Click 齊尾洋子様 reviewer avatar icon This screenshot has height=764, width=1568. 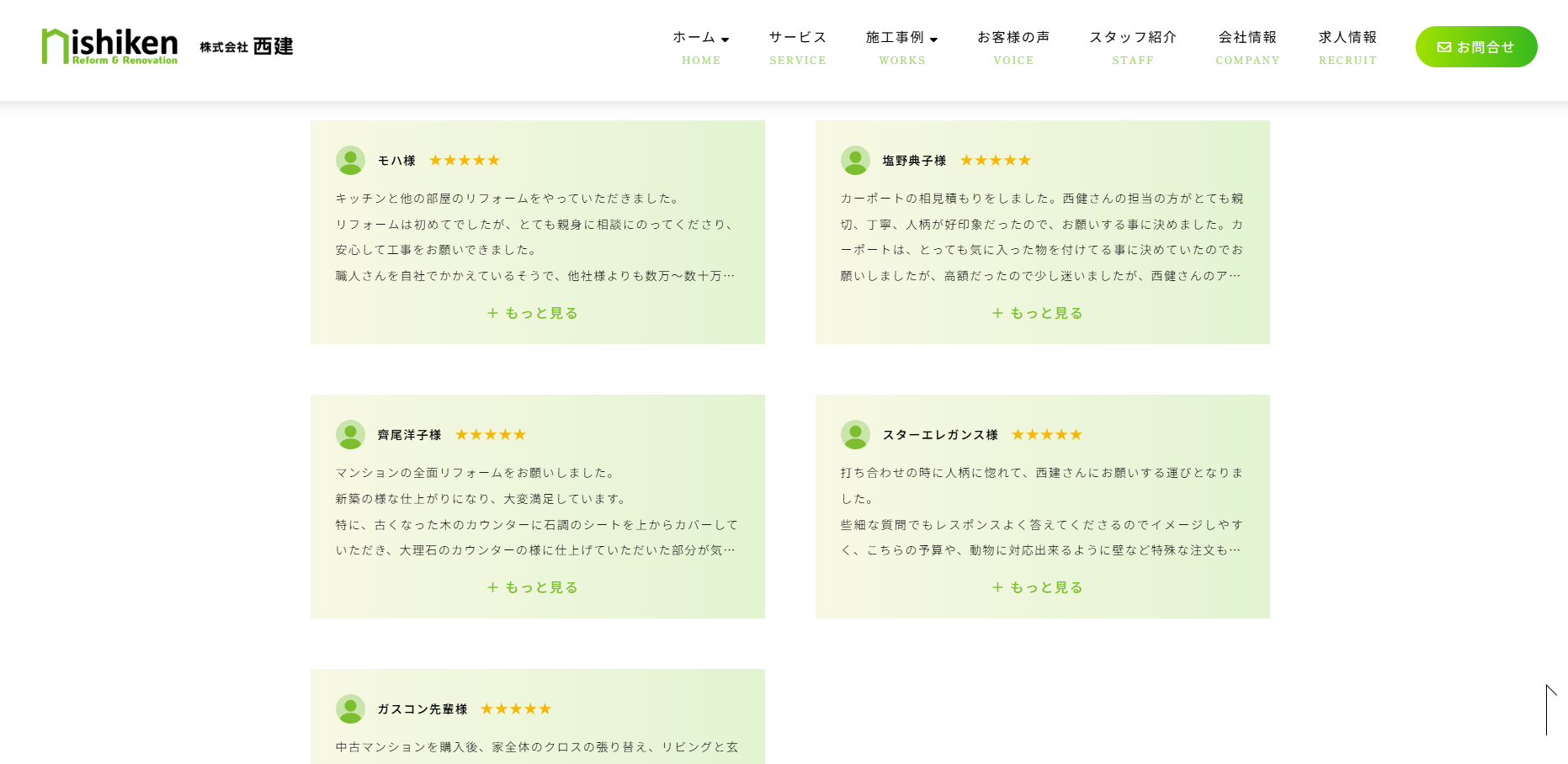tap(350, 434)
